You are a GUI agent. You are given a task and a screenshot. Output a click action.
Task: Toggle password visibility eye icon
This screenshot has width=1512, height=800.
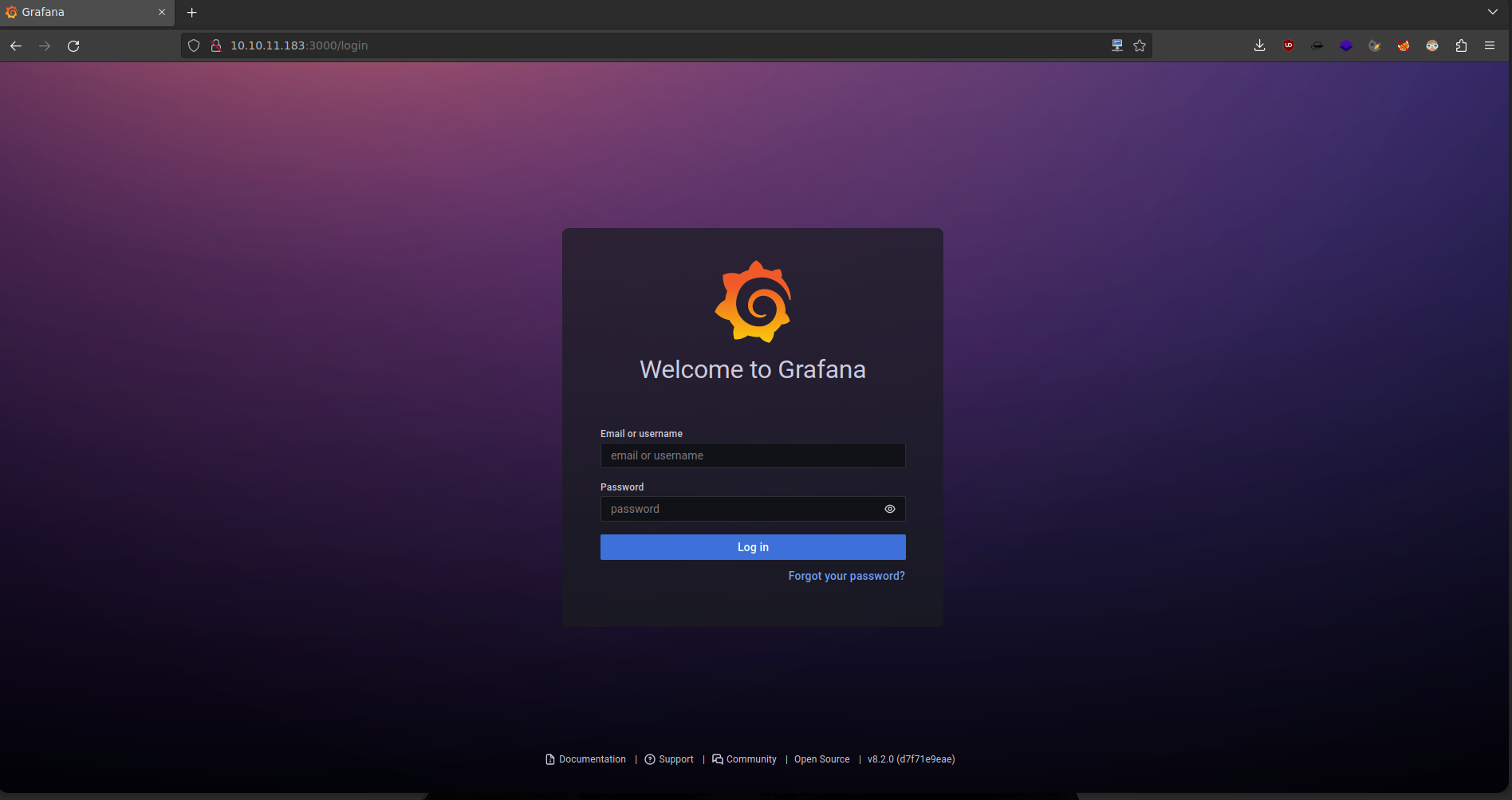click(890, 509)
